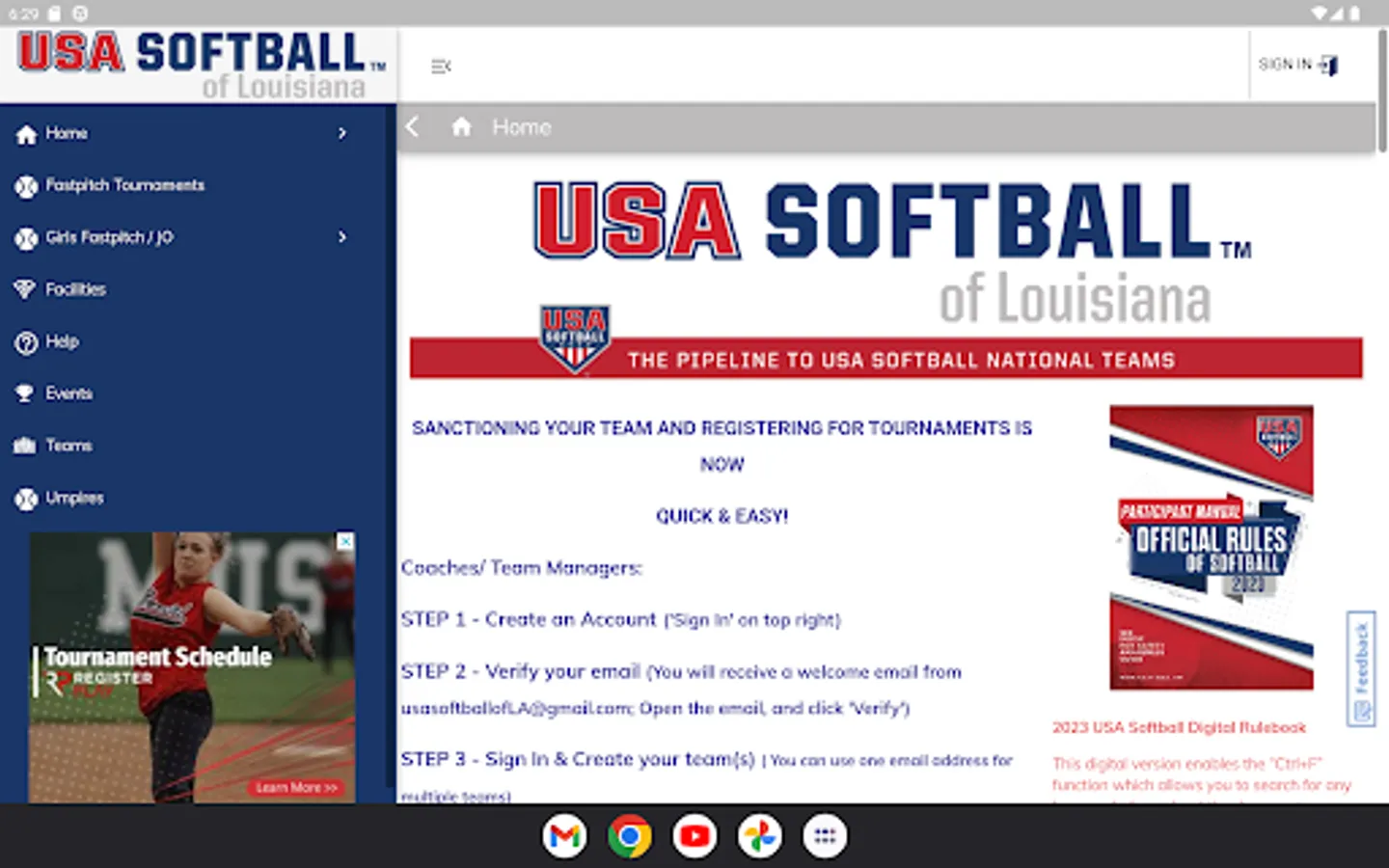Screen dimensions: 1389x868
Task: Launch Chrome from the dock
Action: [629, 835]
